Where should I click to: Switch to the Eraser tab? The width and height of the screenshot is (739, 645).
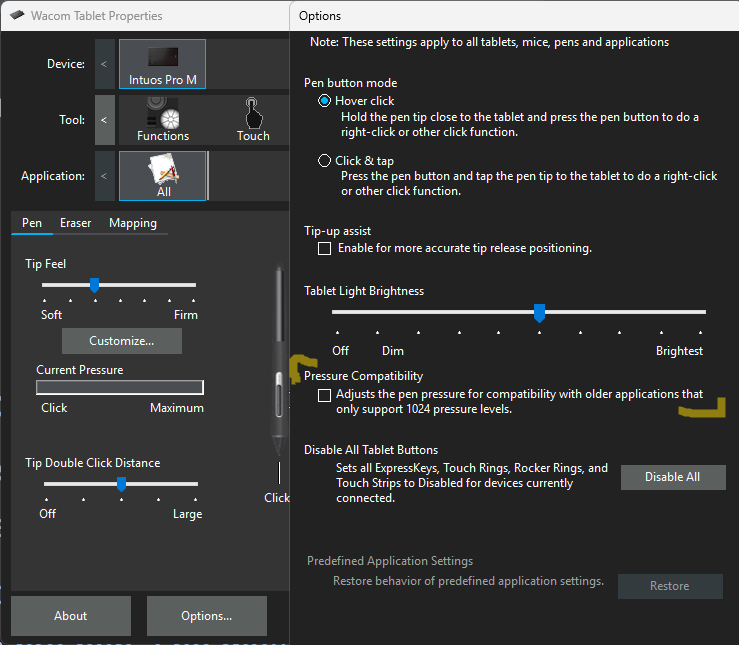click(x=75, y=223)
